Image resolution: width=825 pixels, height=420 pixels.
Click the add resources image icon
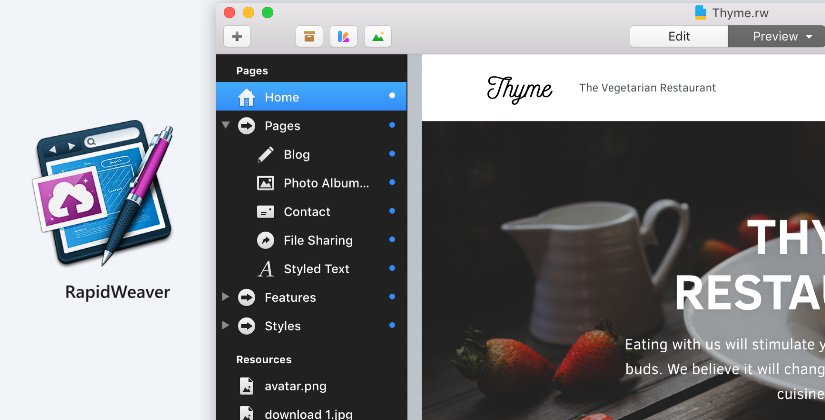pyautogui.click(x=378, y=37)
